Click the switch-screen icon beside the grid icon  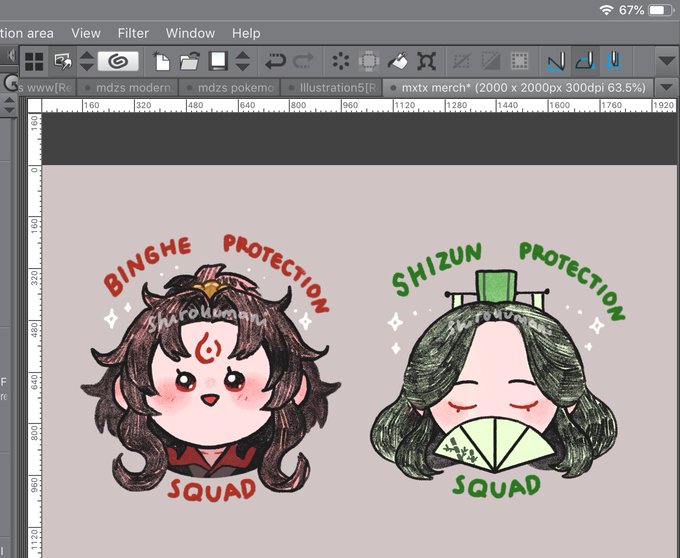[63, 61]
